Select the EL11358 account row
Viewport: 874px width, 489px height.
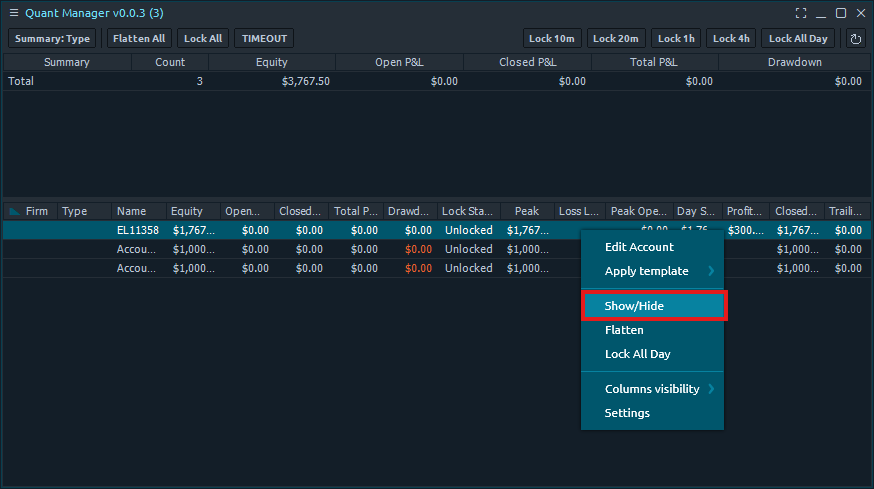(x=138, y=230)
